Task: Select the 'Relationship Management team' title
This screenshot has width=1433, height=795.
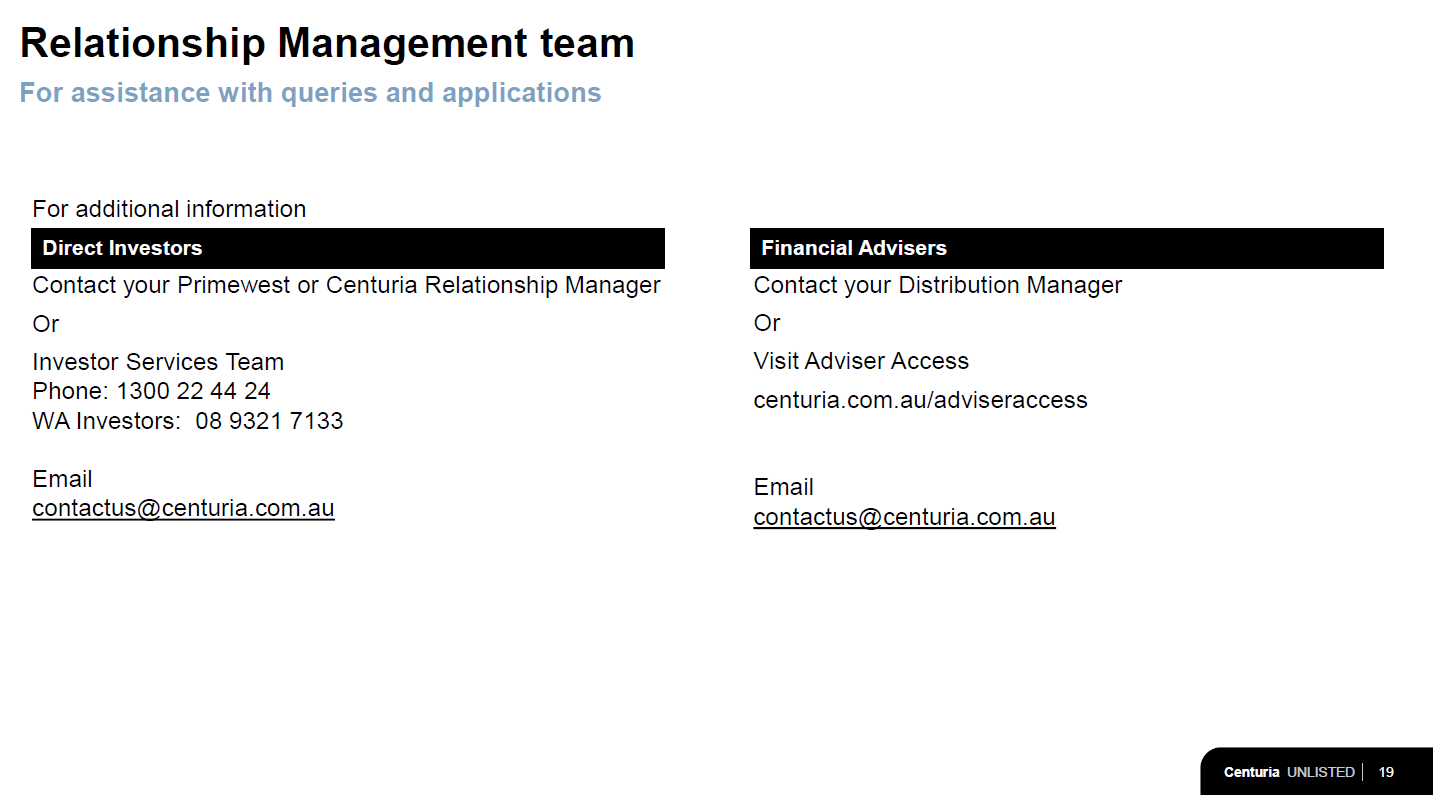Action: pyautogui.click(x=327, y=43)
